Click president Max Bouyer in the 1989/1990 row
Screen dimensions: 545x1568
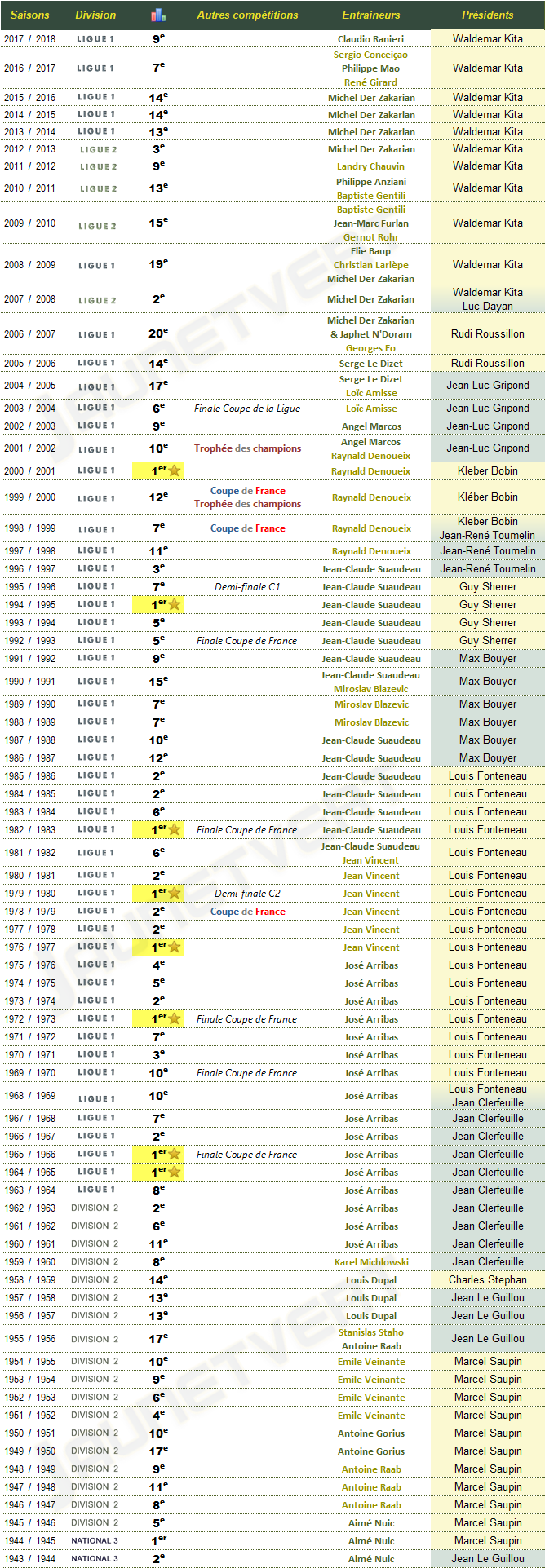tap(488, 704)
